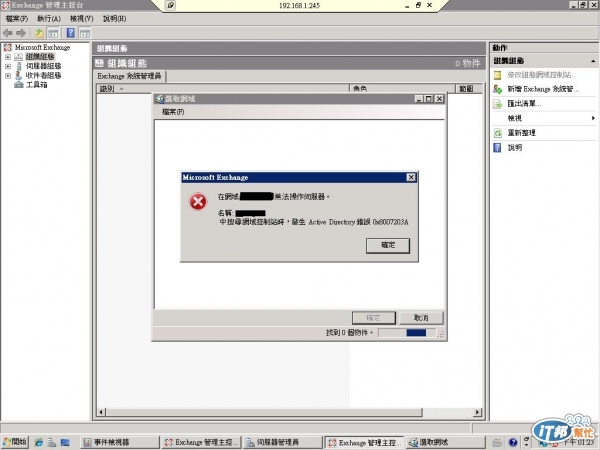
Task: Click 匯出清單... action link
Action: click(524, 104)
